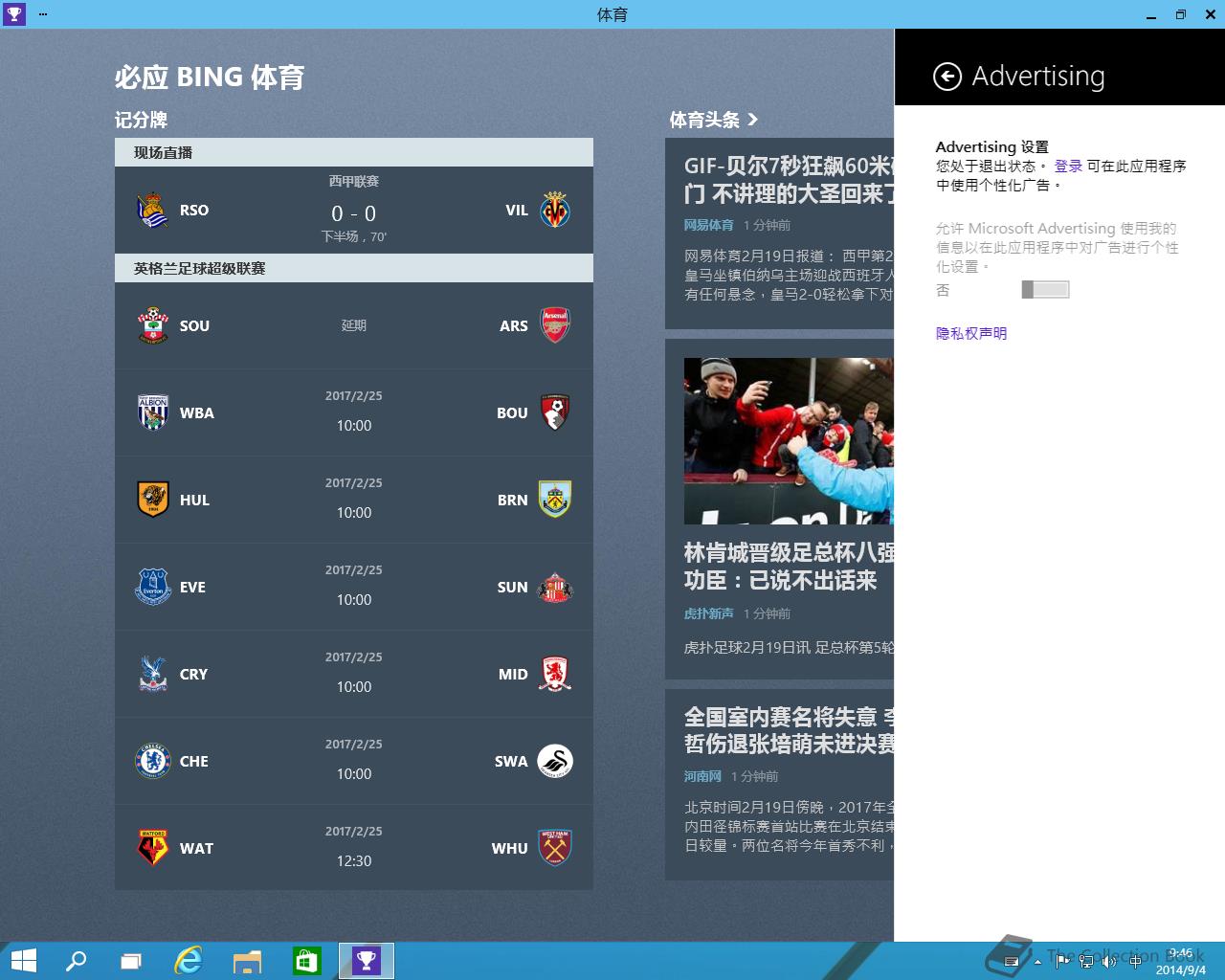
Task: Open the GIF-贝尔7秒狂飙 news headline
Action: 789,180
